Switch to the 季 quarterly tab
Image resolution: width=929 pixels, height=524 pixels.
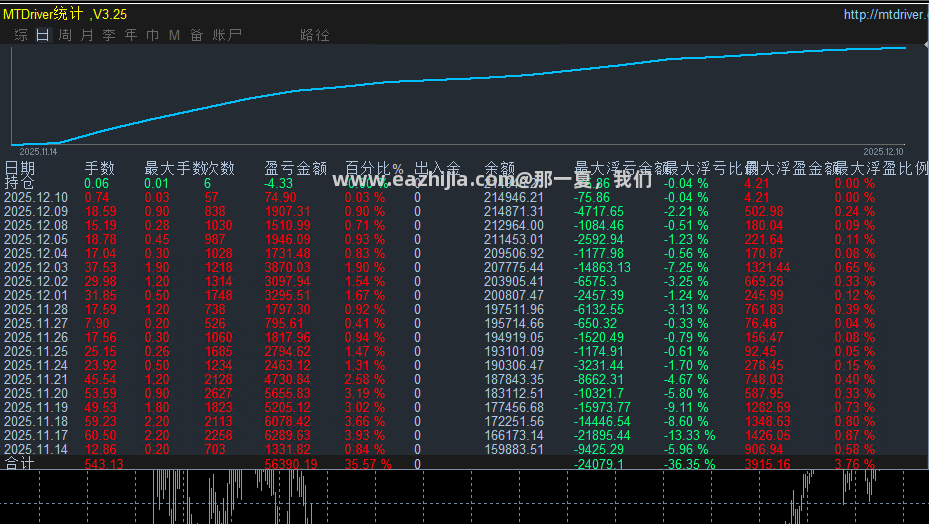[109, 35]
